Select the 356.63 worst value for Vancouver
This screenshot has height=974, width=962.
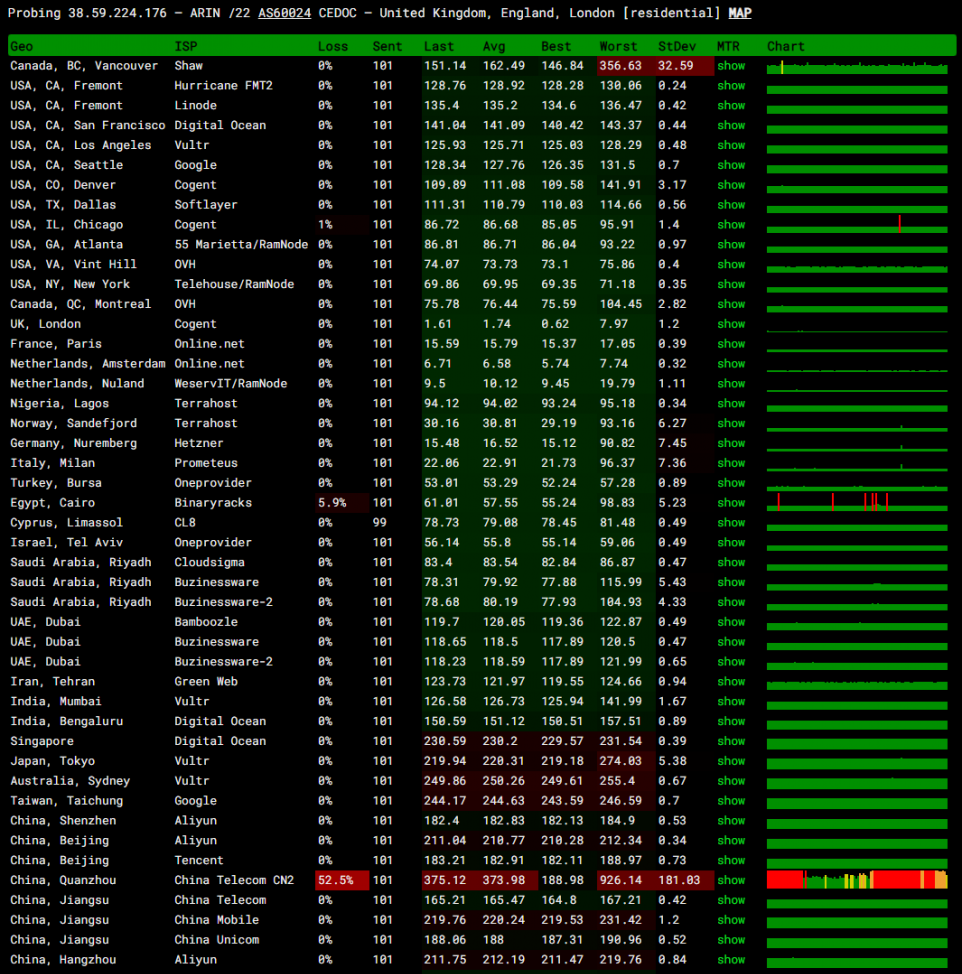(620, 66)
